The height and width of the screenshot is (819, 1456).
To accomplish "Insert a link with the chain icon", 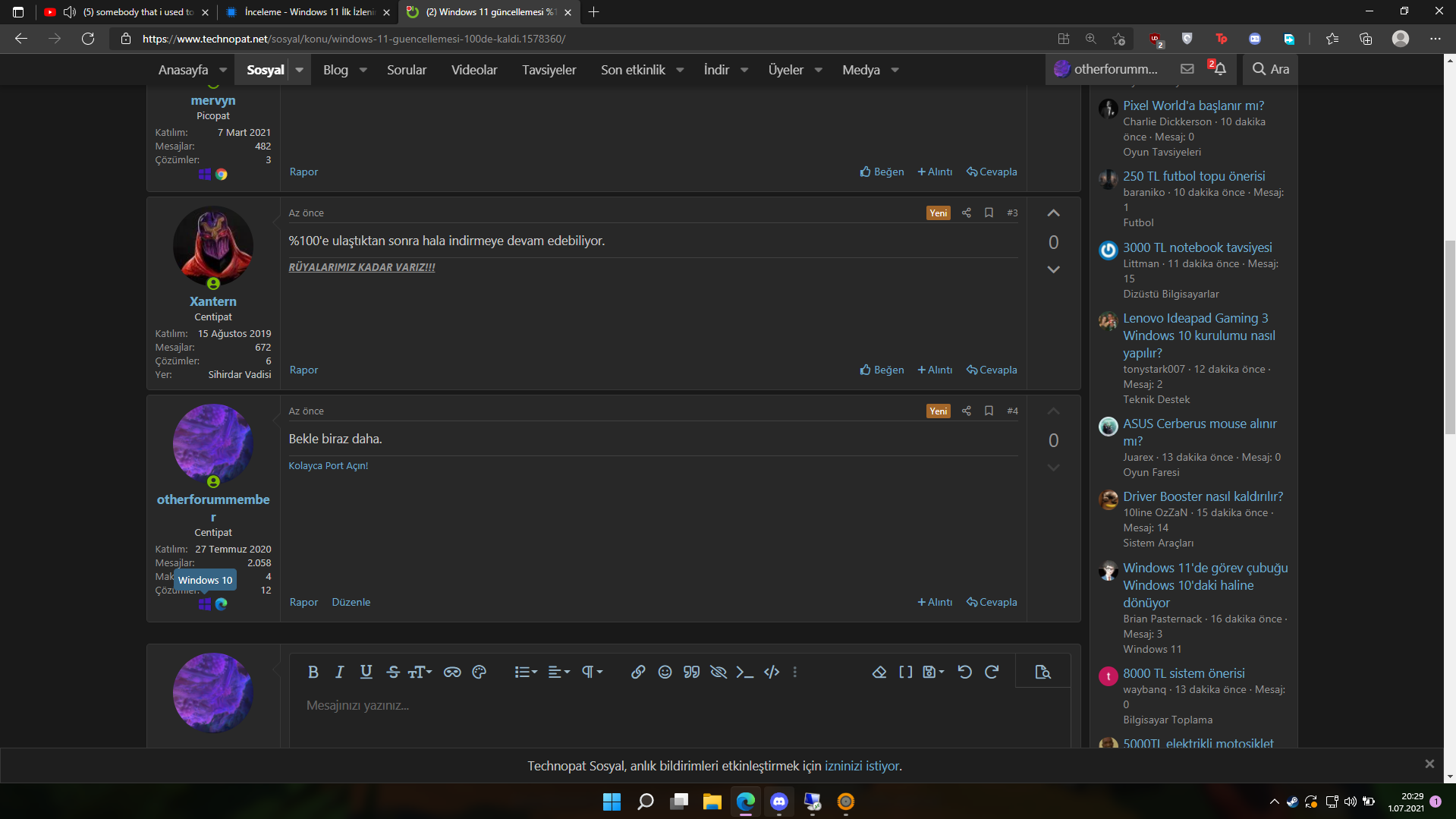I will click(638, 672).
